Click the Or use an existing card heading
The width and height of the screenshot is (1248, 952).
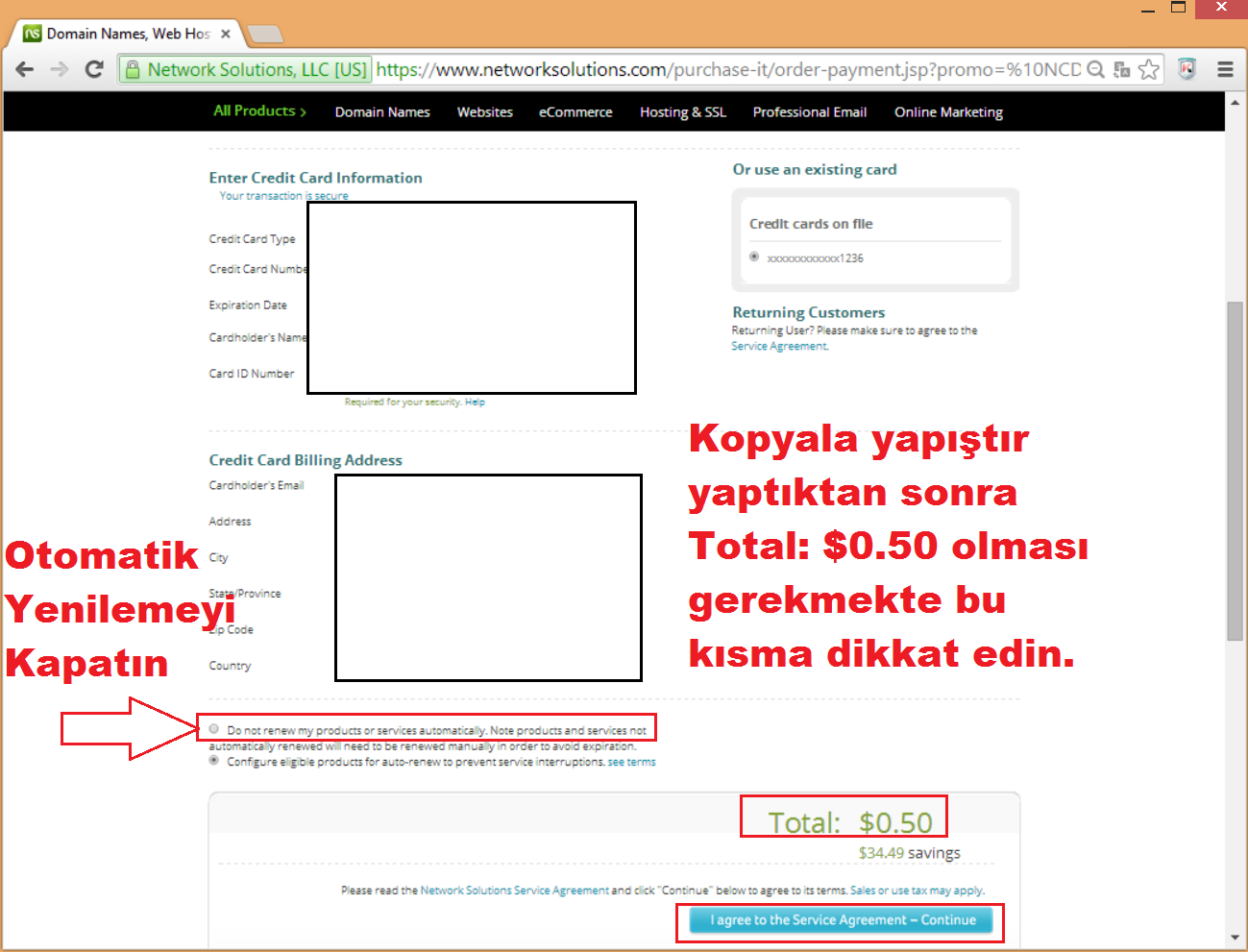(x=815, y=169)
